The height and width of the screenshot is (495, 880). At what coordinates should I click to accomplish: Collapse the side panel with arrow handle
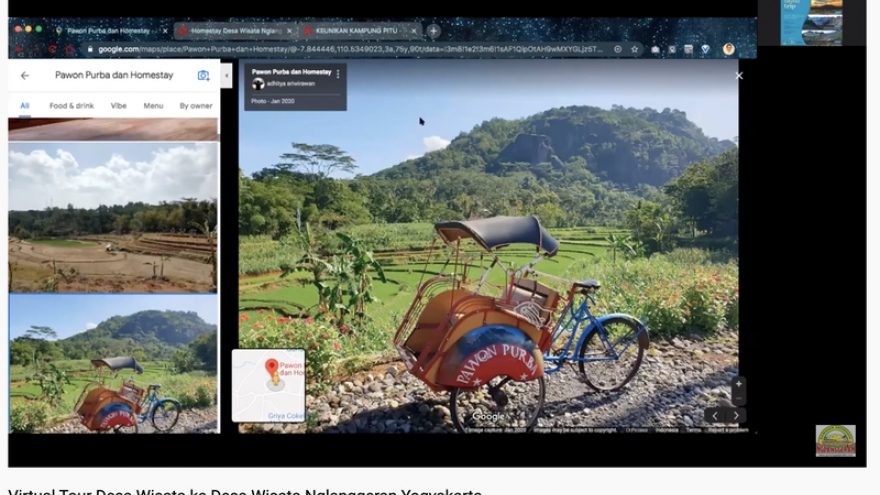(226, 75)
